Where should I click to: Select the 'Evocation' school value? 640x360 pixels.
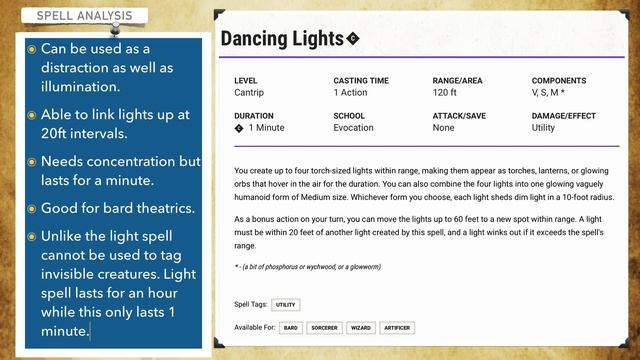click(353, 128)
